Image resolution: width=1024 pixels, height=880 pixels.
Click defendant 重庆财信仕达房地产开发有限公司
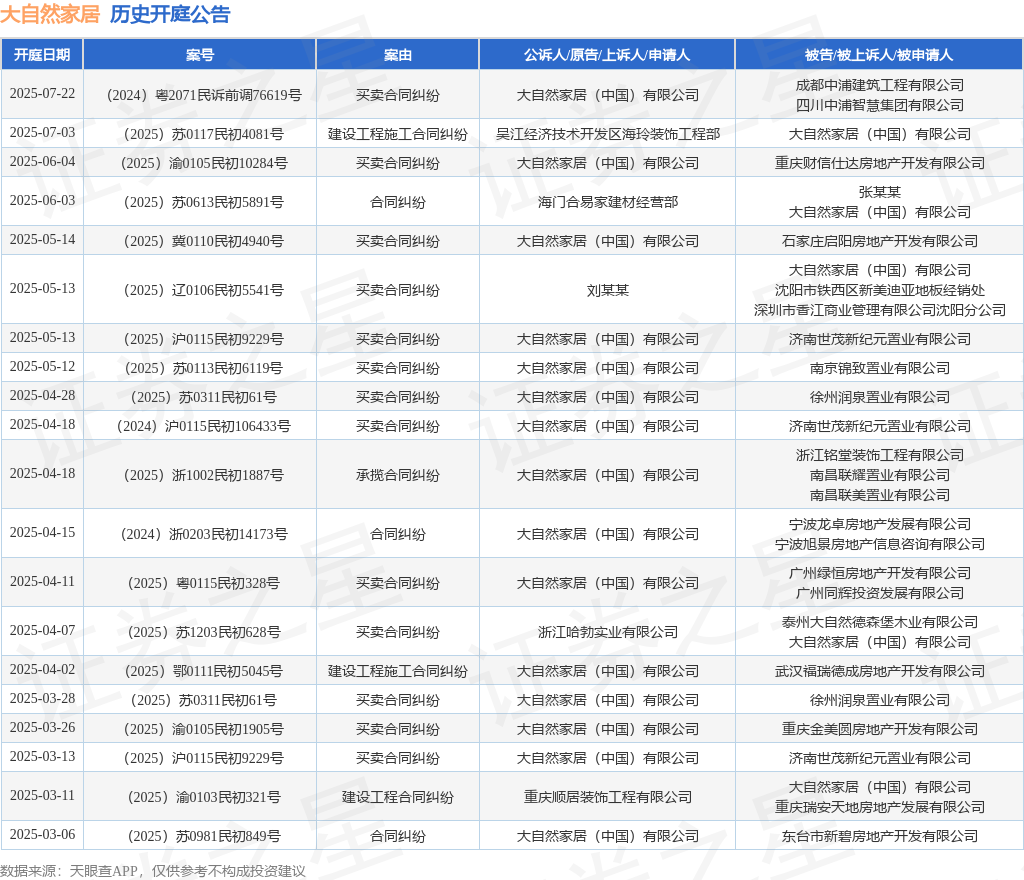[879, 163]
